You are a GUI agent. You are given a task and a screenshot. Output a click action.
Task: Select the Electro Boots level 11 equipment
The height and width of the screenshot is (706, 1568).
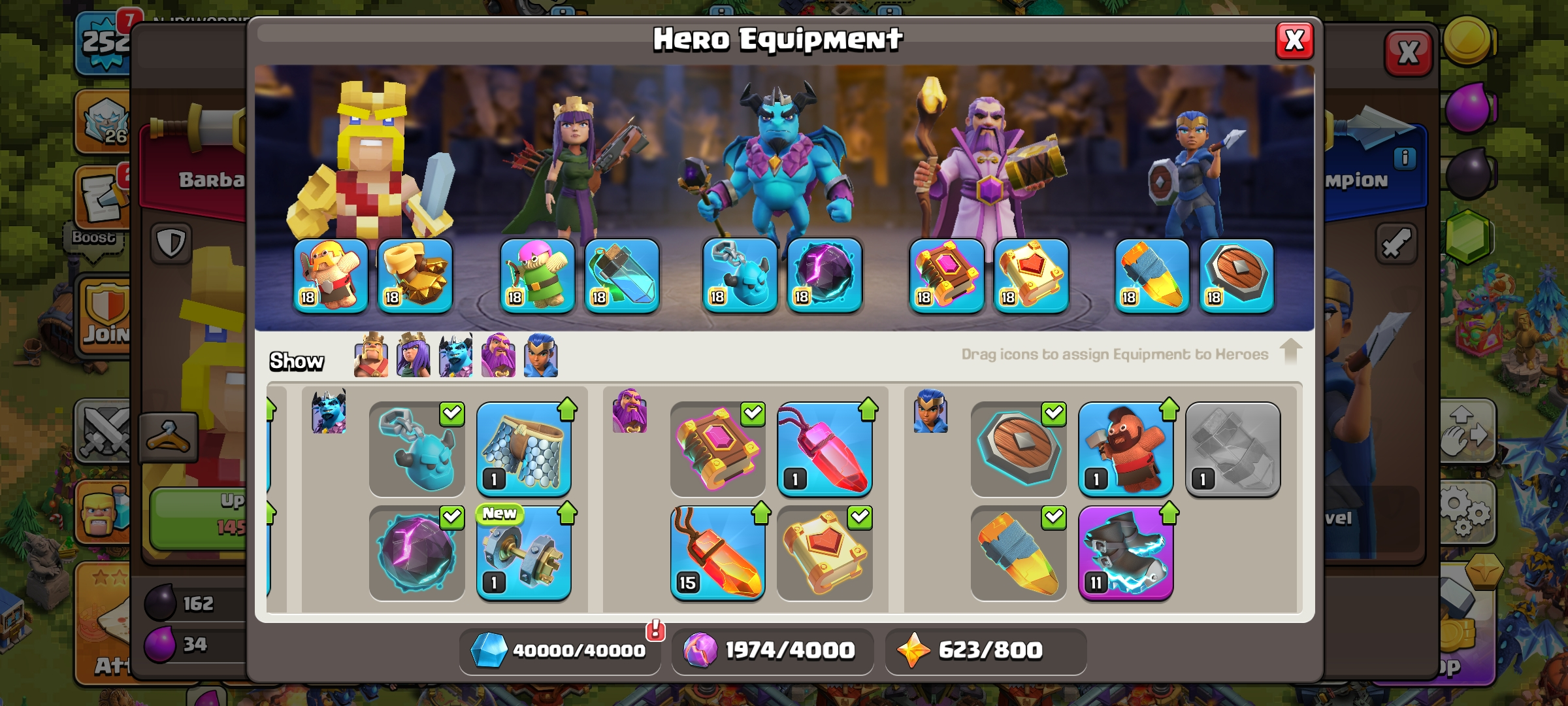pyautogui.click(x=1126, y=553)
